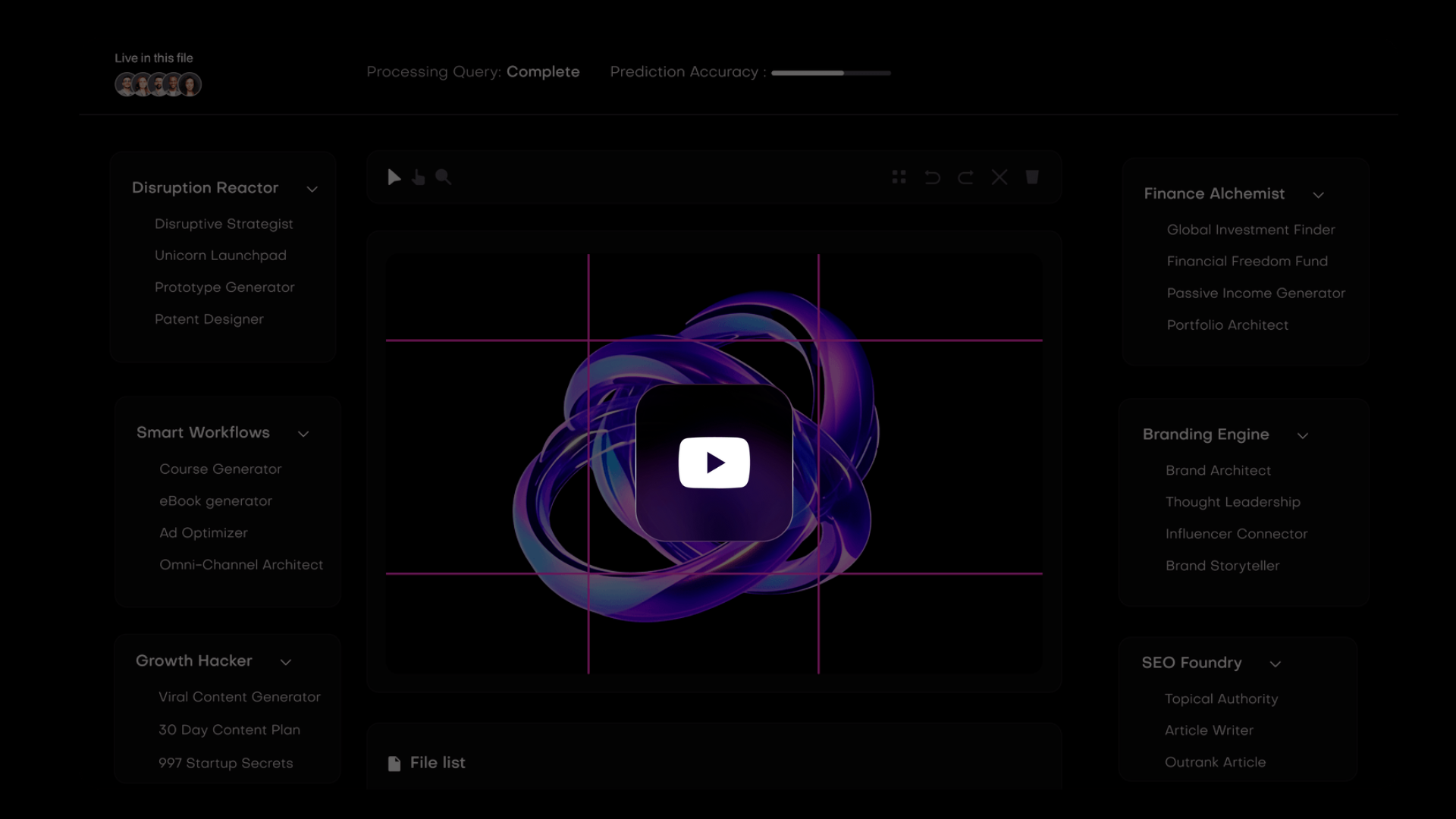The height and width of the screenshot is (819, 1456).
Task: Clear the canvas with the X icon
Action: (999, 177)
